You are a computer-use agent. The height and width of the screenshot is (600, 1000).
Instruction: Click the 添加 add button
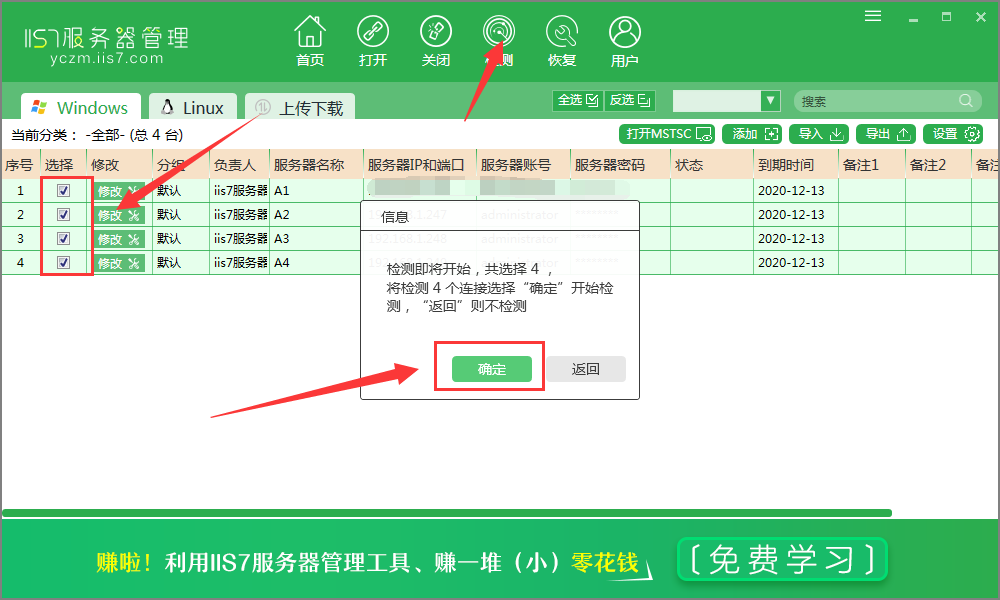(754, 134)
